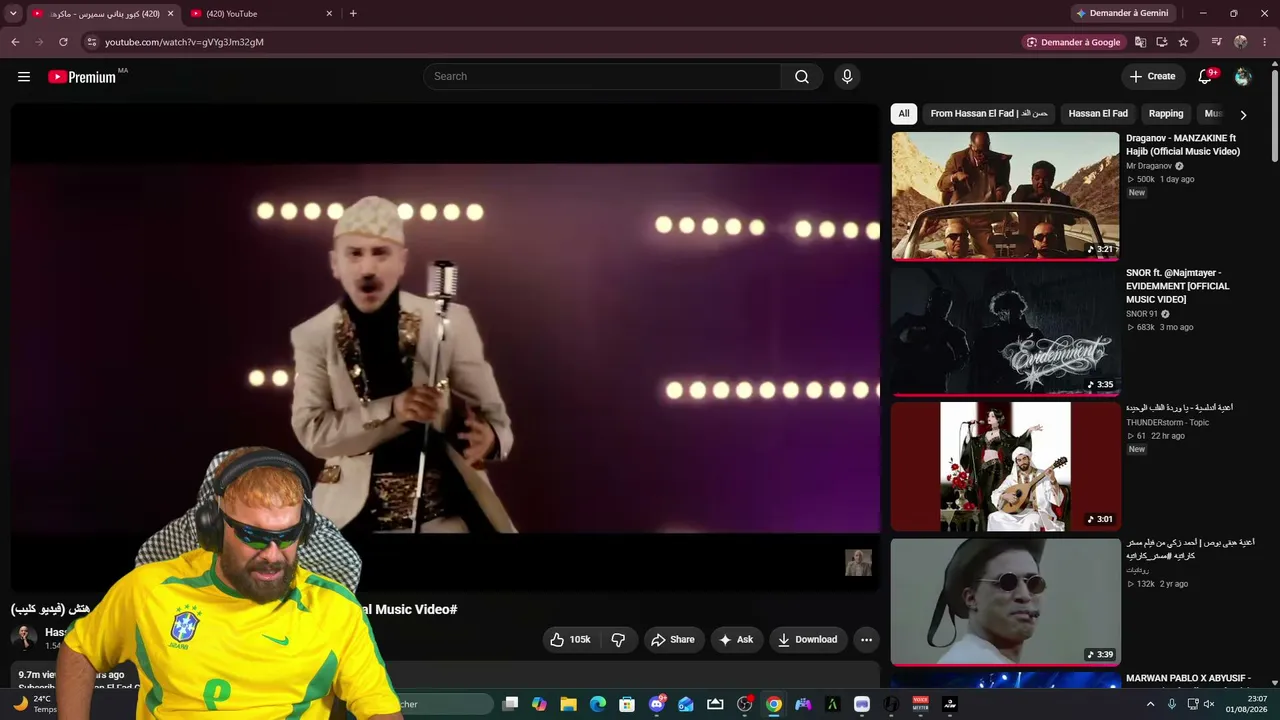Viewport: 1280px width, 720px height.
Task: Visit SNOR 91 channel
Action: 1142,314
